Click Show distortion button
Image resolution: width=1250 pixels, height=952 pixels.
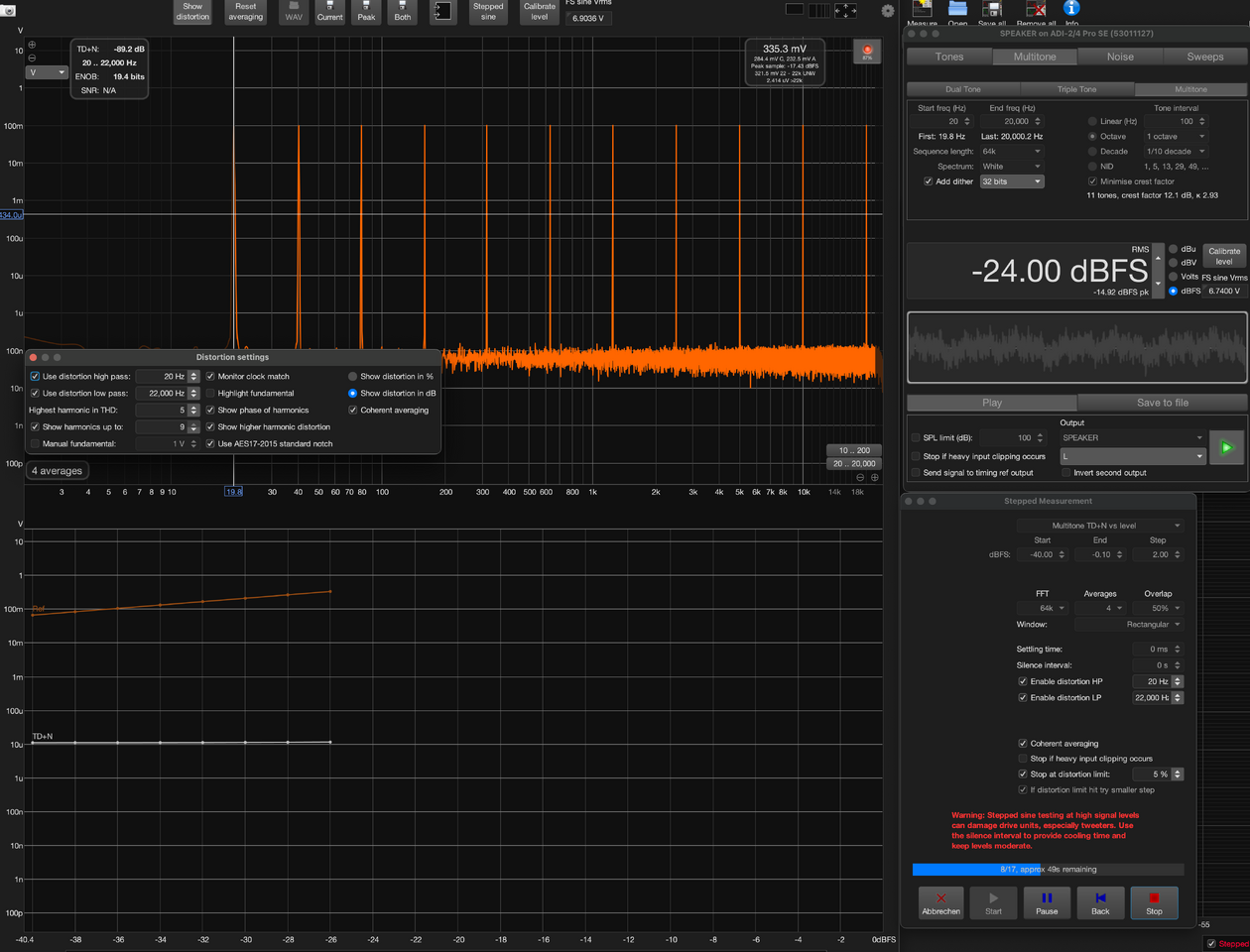[192, 11]
